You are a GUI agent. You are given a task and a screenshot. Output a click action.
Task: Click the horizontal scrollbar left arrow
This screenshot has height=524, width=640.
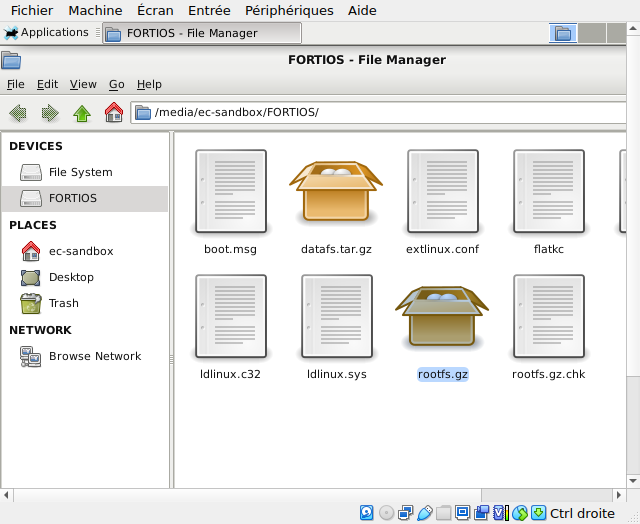(6, 495)
